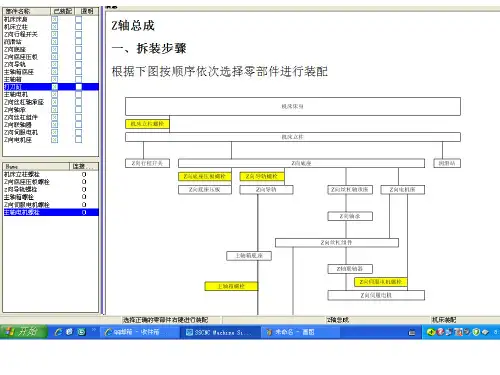
Task: Click the yellow Z向导轨螺栓 diagram box
Action: 262,177
